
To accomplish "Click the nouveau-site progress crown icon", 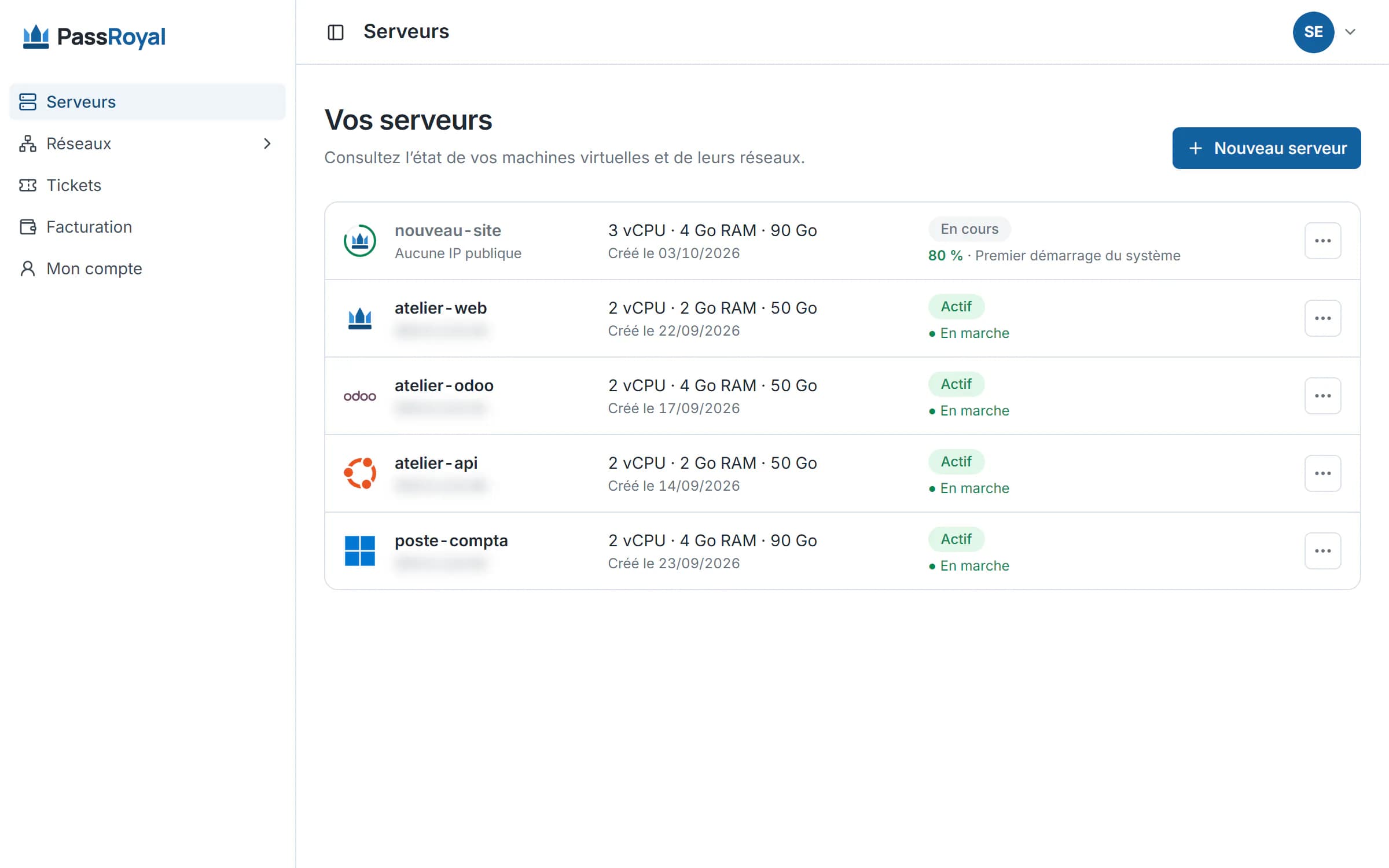I will click(x=360, y=241).
